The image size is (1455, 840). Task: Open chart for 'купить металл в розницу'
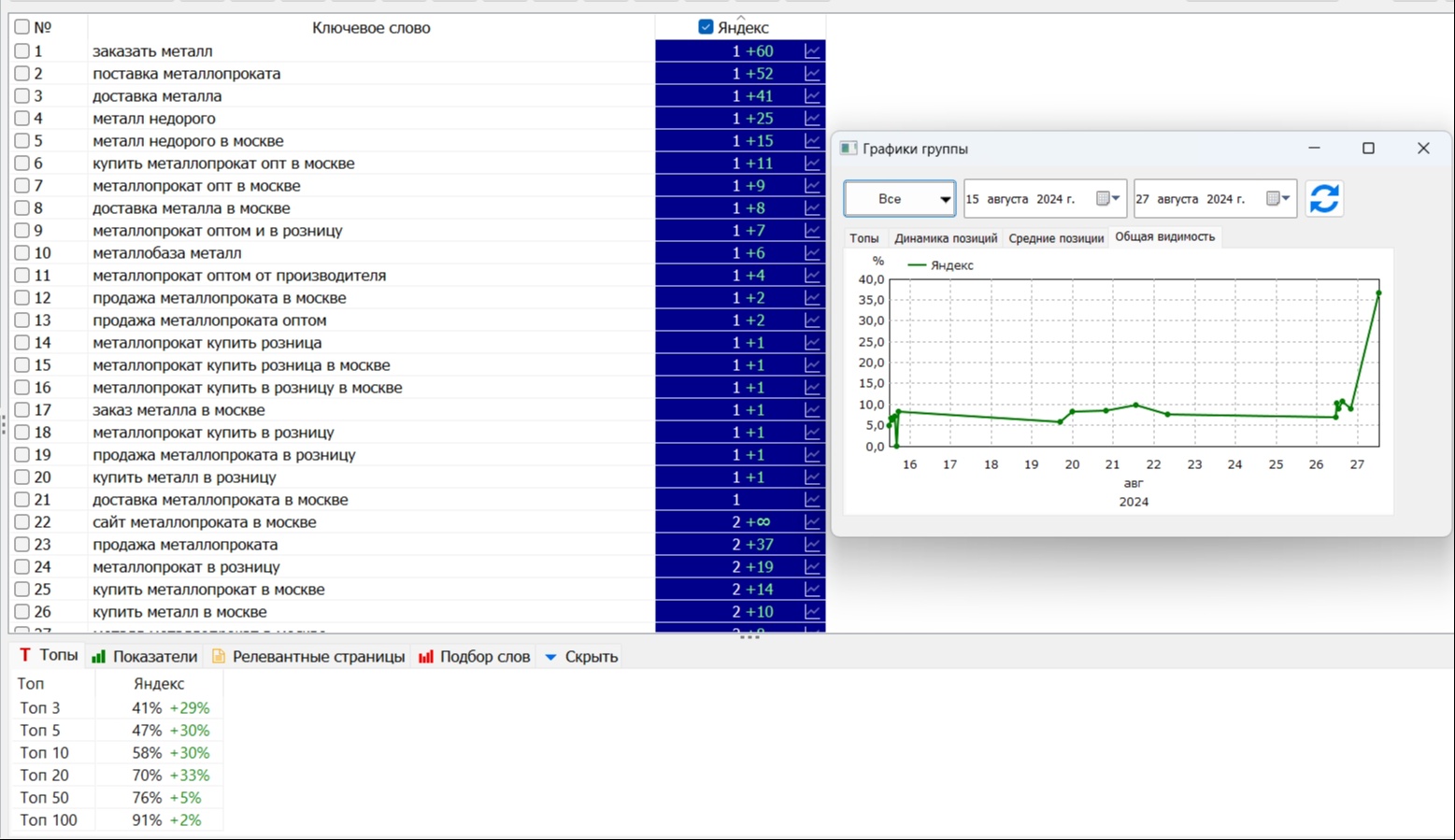812,477
